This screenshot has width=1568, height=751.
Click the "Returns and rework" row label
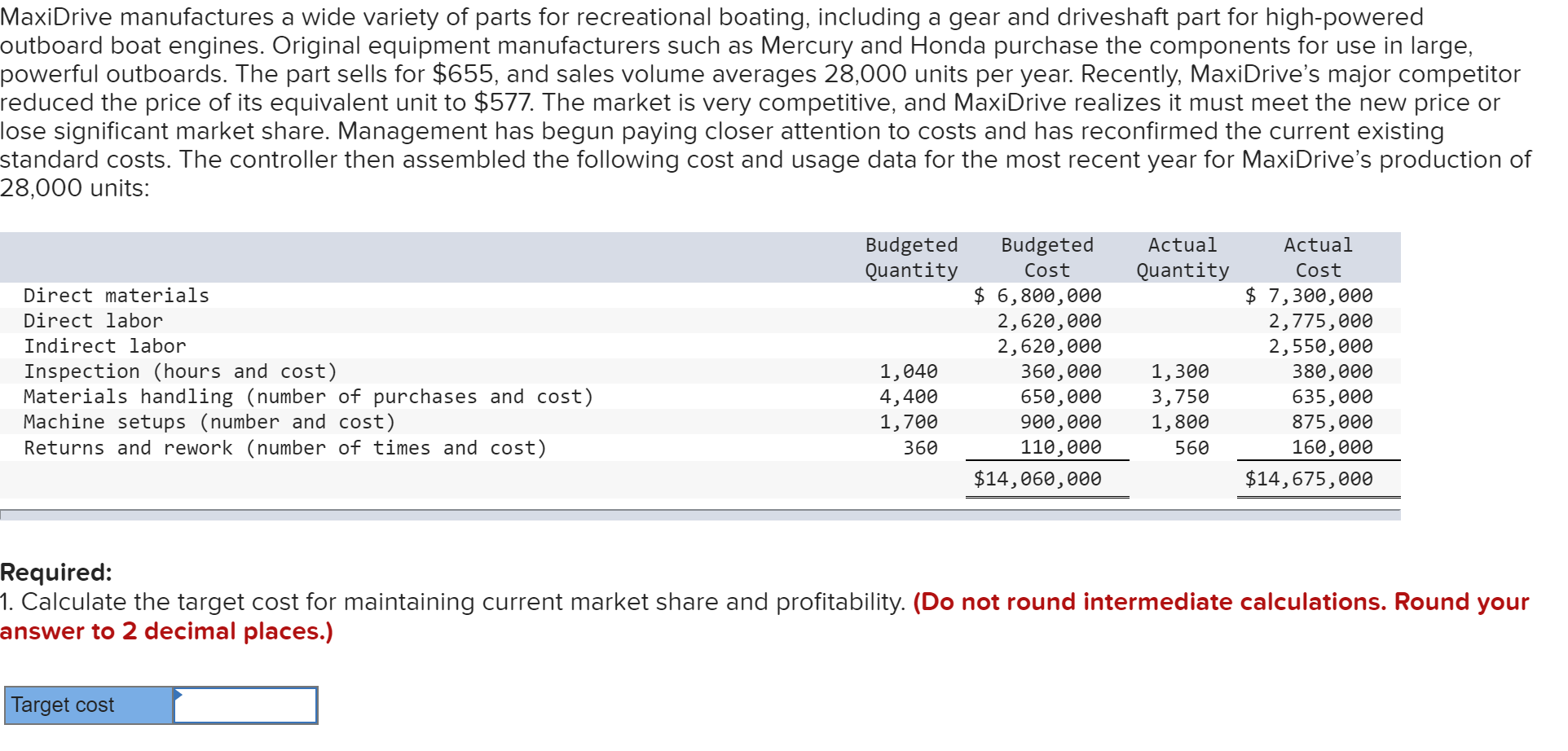pyautogui.click(x=285, y=448)
